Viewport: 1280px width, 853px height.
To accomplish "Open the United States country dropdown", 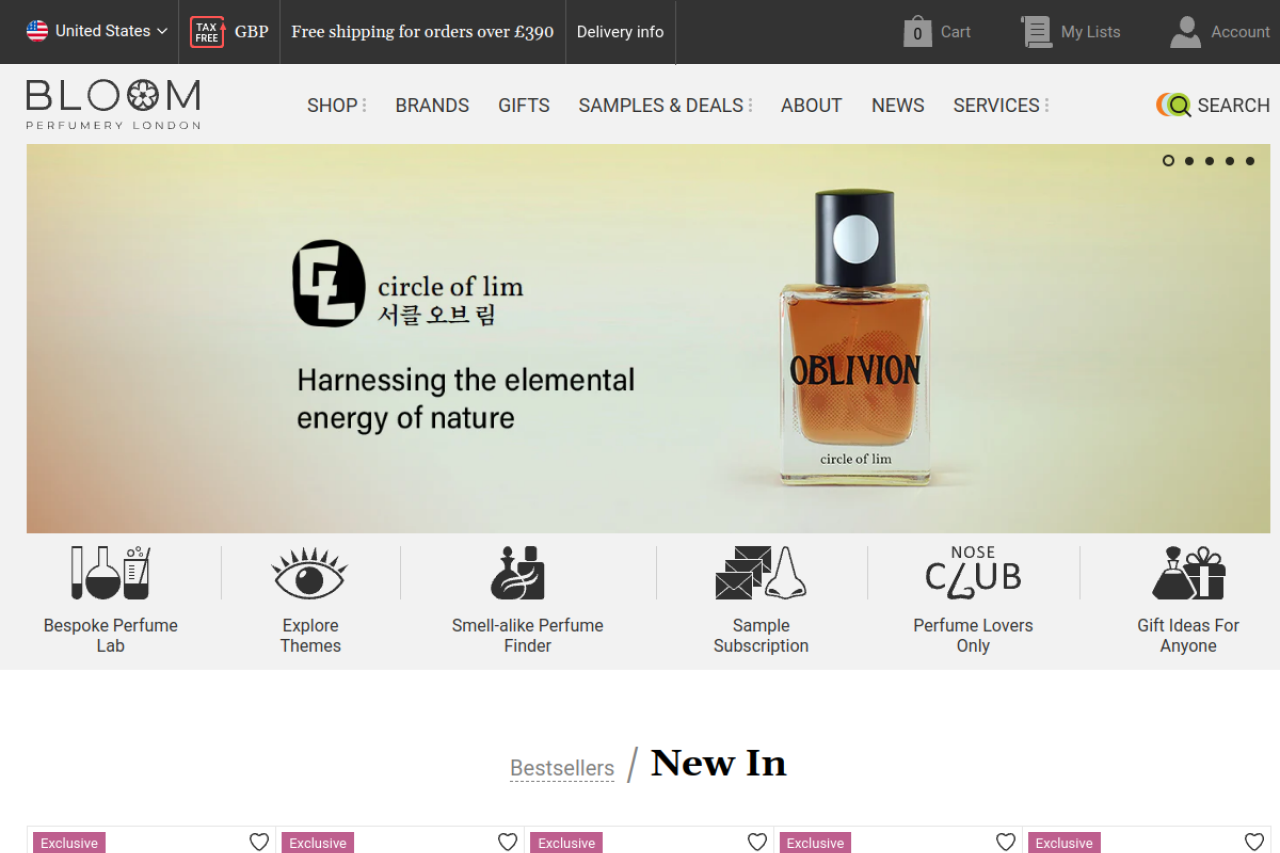I will click(x=97, y=31).
